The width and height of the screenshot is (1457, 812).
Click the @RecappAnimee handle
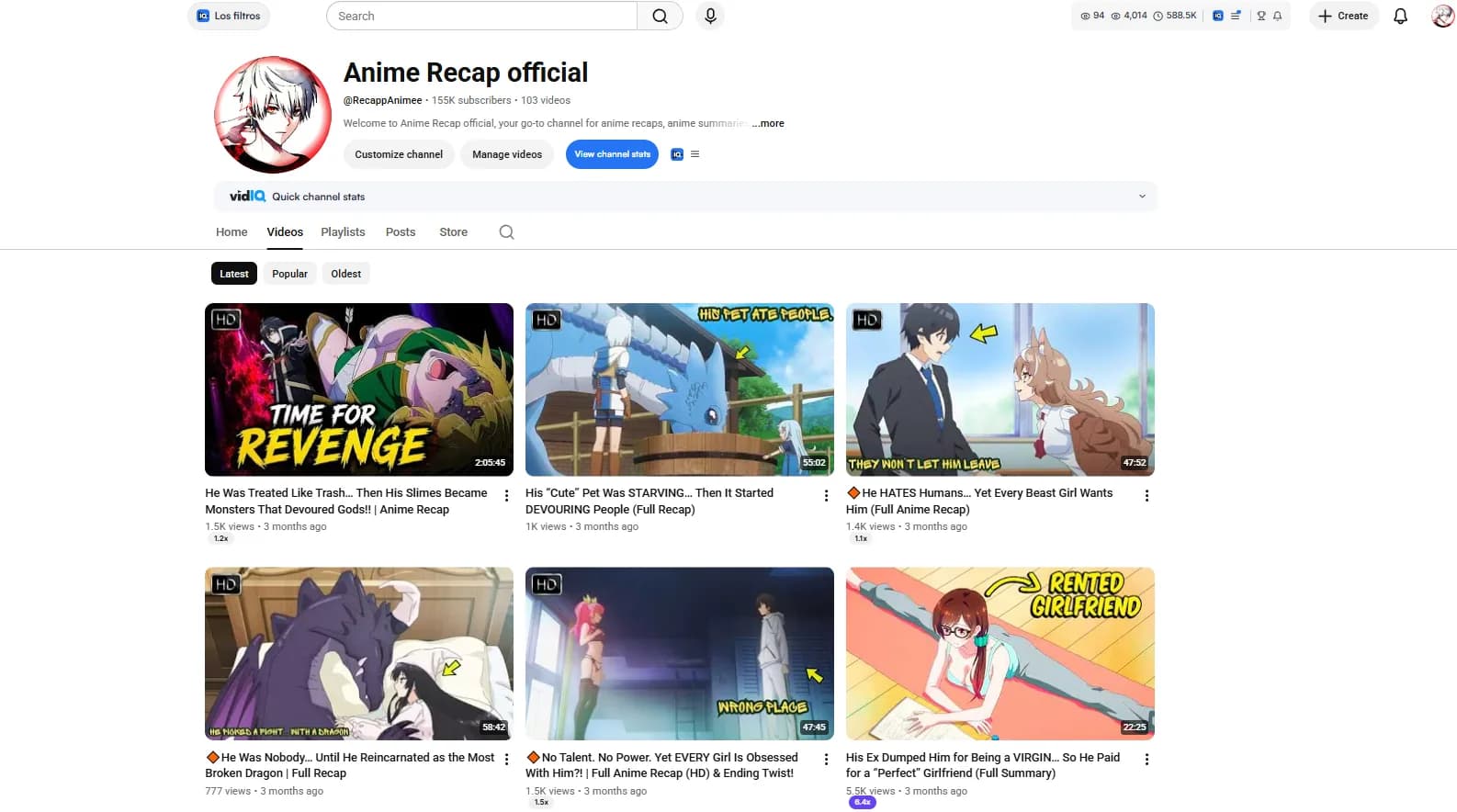[383, 100]
